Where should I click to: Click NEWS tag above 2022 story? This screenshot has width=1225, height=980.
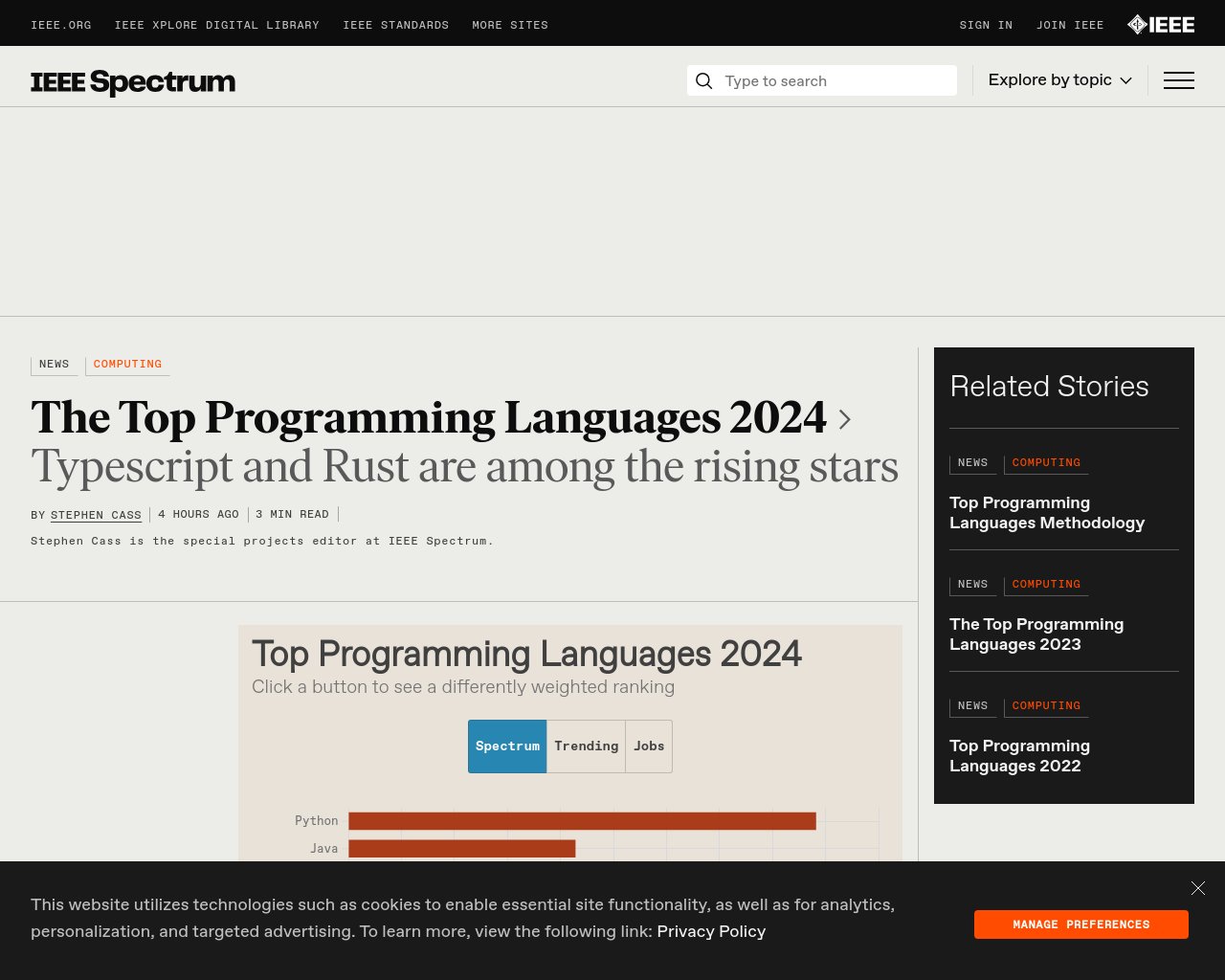(972, 706)
